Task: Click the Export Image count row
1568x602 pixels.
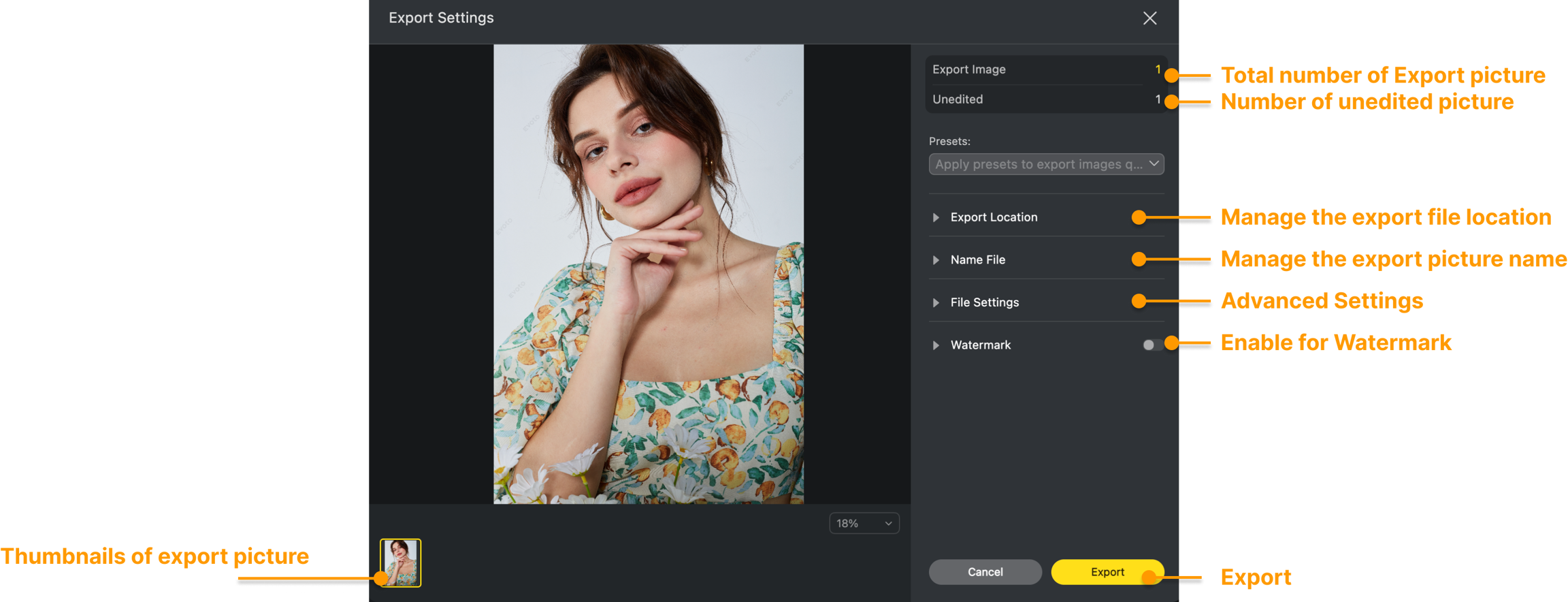Action: coord(1045,69)
